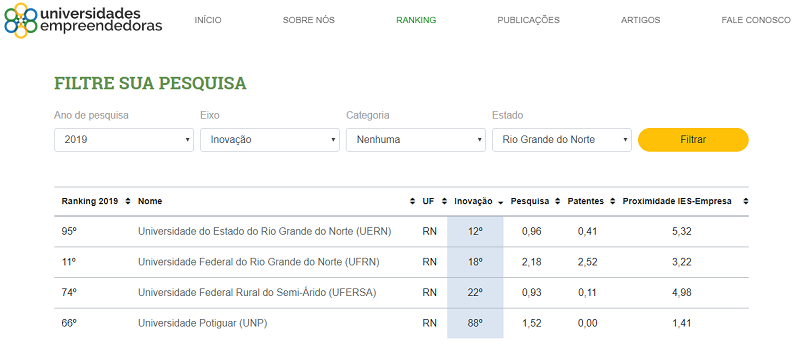
Task: Go to INÍCIO page
Action: (x=208, y=20)
